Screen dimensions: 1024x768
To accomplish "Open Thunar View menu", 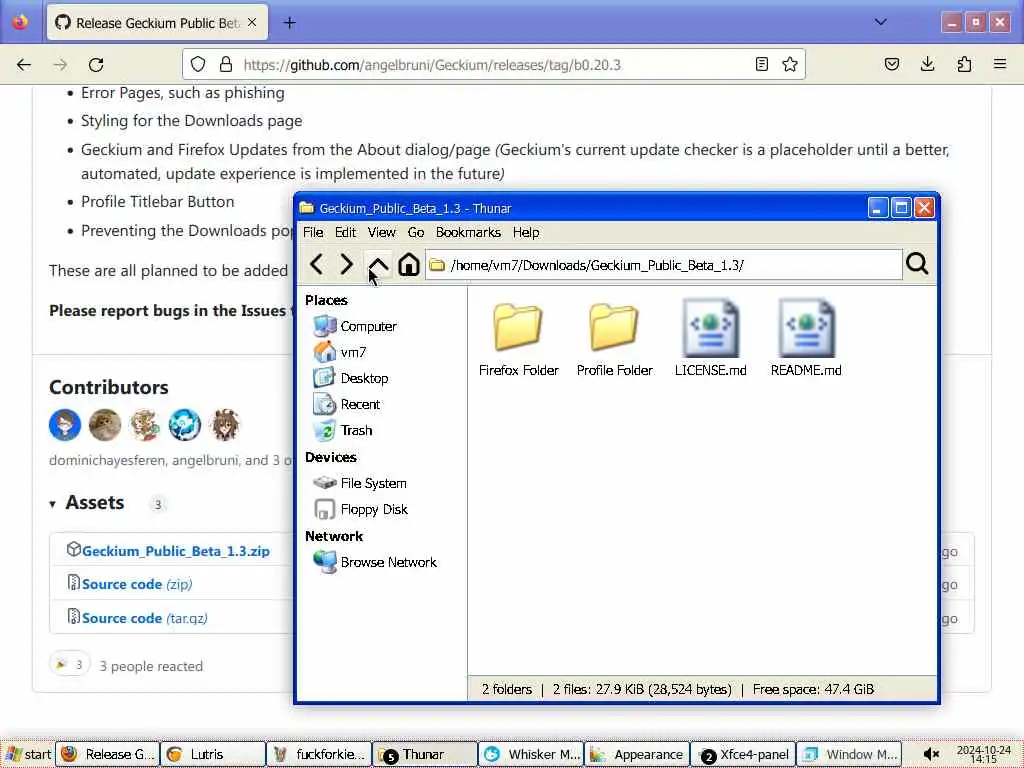I will [381, 232].
